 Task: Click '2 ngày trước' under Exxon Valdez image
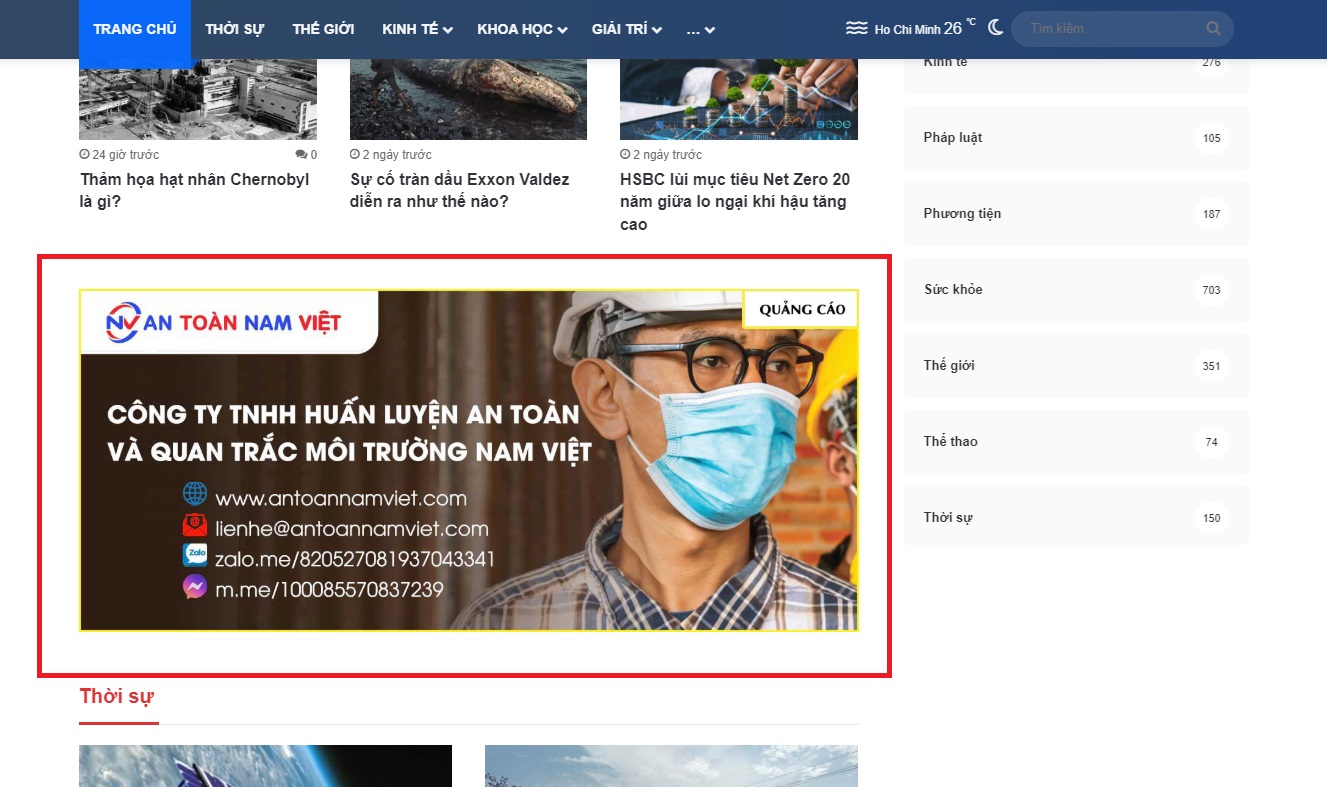(x=391, y=155)
